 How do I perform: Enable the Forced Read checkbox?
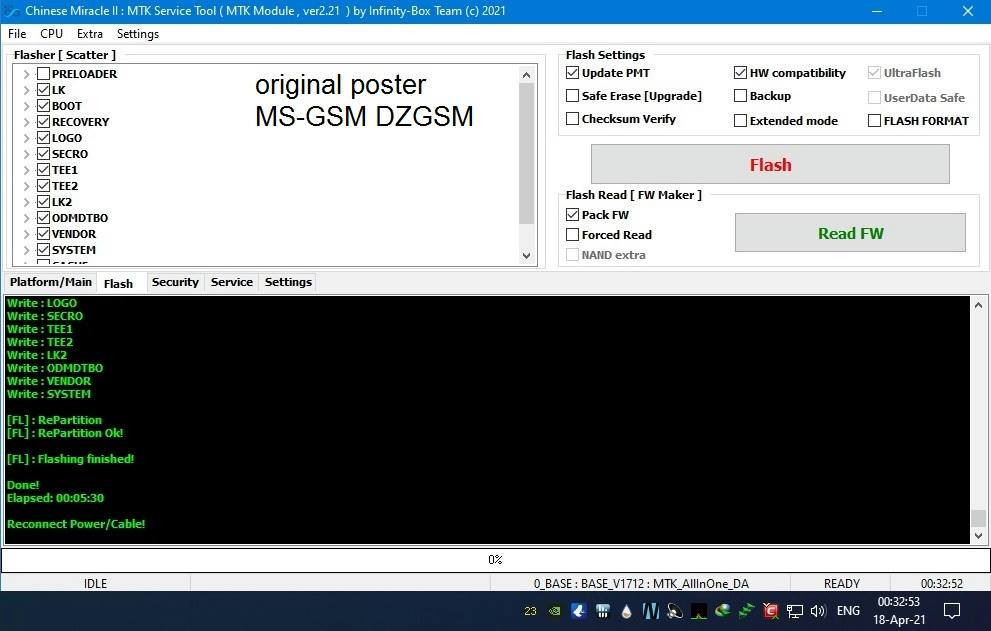[573, 235]
